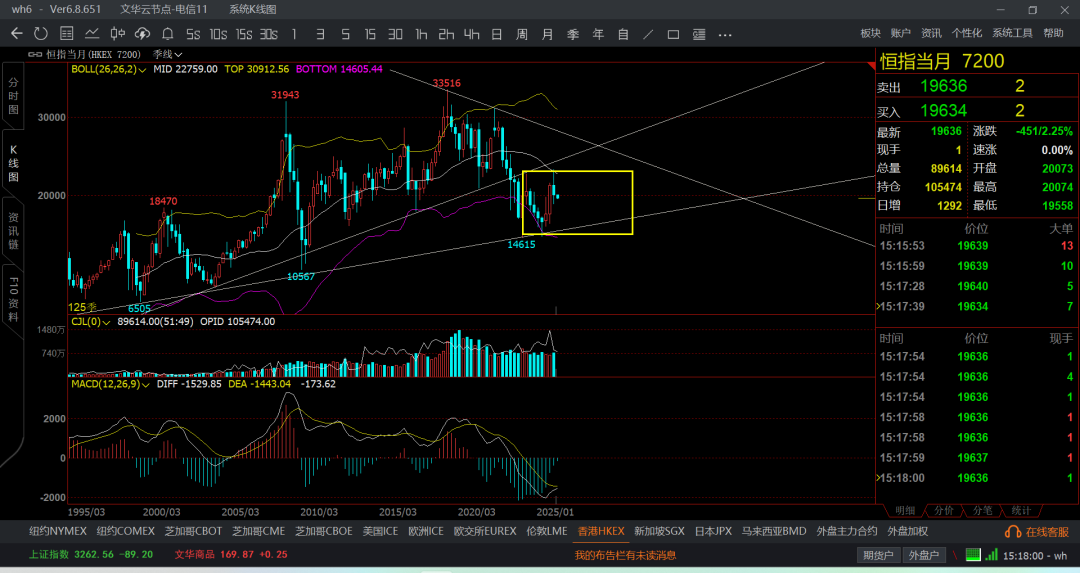Open the 系统工具 menu
Screen dimensions: 1080x573
[x=1012, y=33]
